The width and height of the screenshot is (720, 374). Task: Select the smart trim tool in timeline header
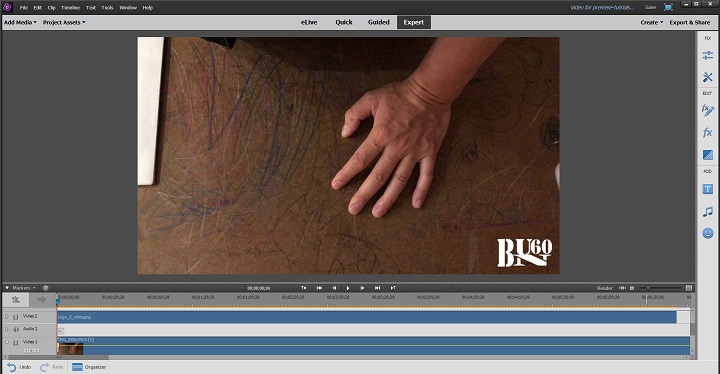point(16,300)
